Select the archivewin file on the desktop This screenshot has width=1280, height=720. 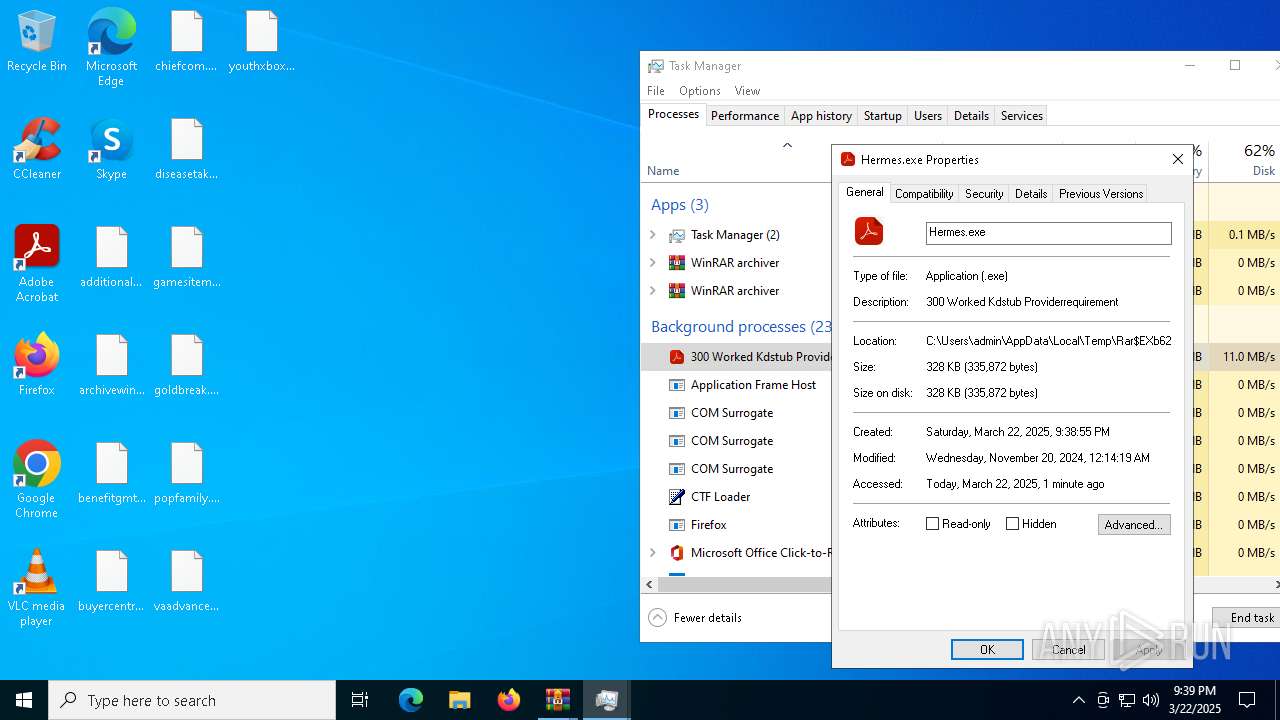coord(111,366)
